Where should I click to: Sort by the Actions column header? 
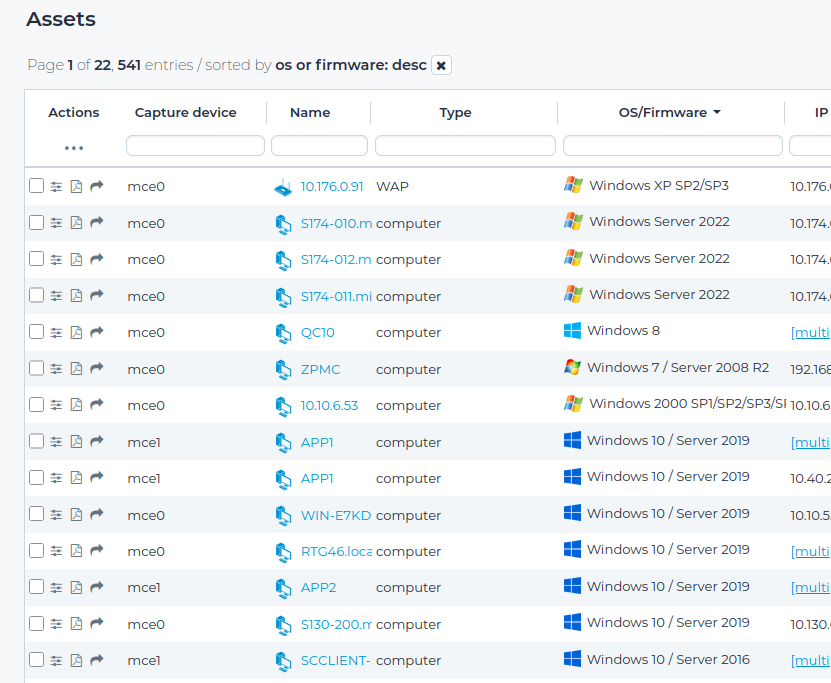[x=74, y=112]
